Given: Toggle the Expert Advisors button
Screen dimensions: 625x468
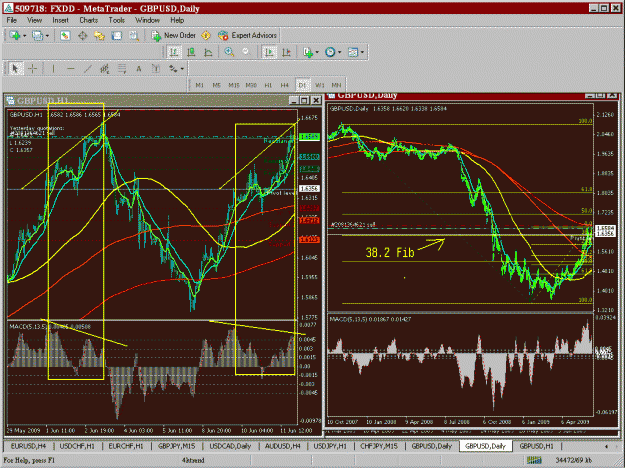Looking at the screenshot, I should 247,35.
